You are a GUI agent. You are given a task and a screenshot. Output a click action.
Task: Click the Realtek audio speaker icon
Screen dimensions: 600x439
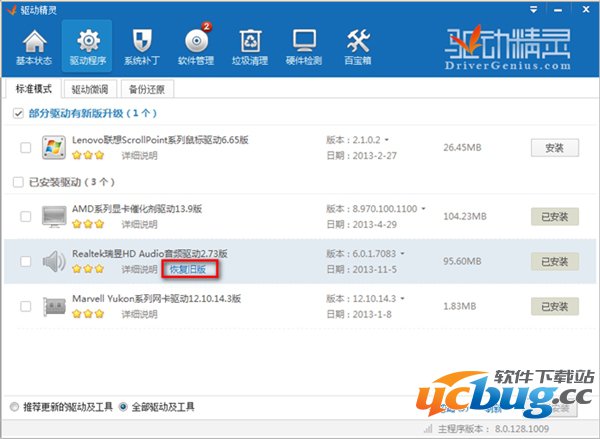click(54, 261)
